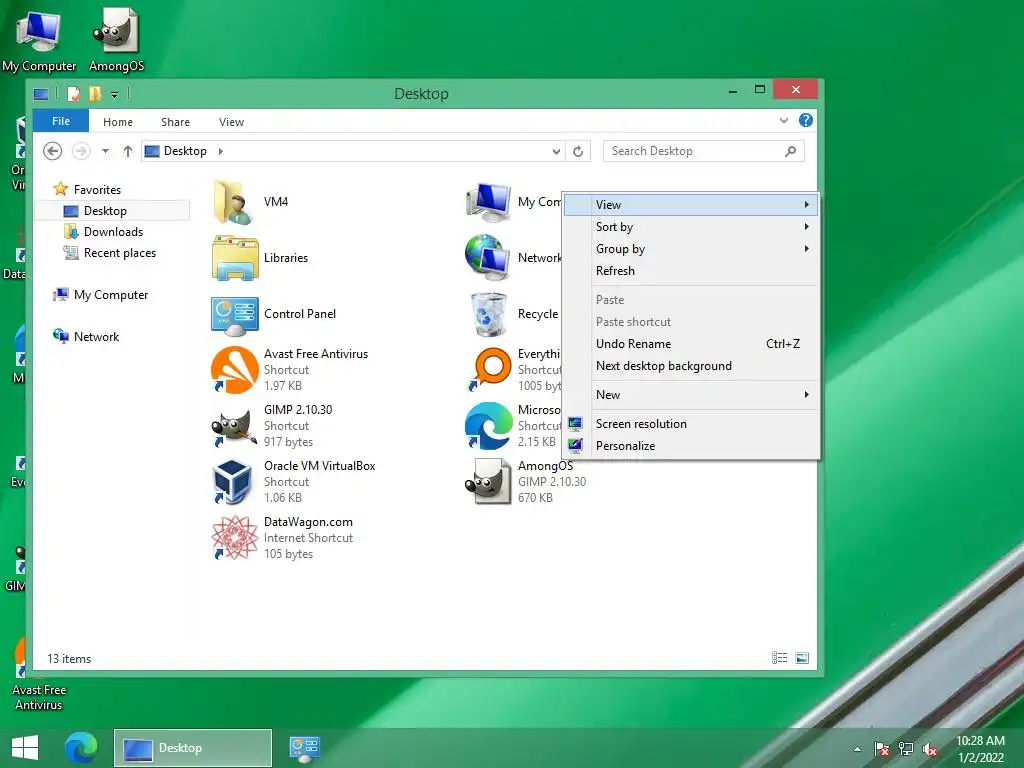Open Control Panel from the taskbar
Screen dimensions: 1024x768
click(x=304, y=748)
